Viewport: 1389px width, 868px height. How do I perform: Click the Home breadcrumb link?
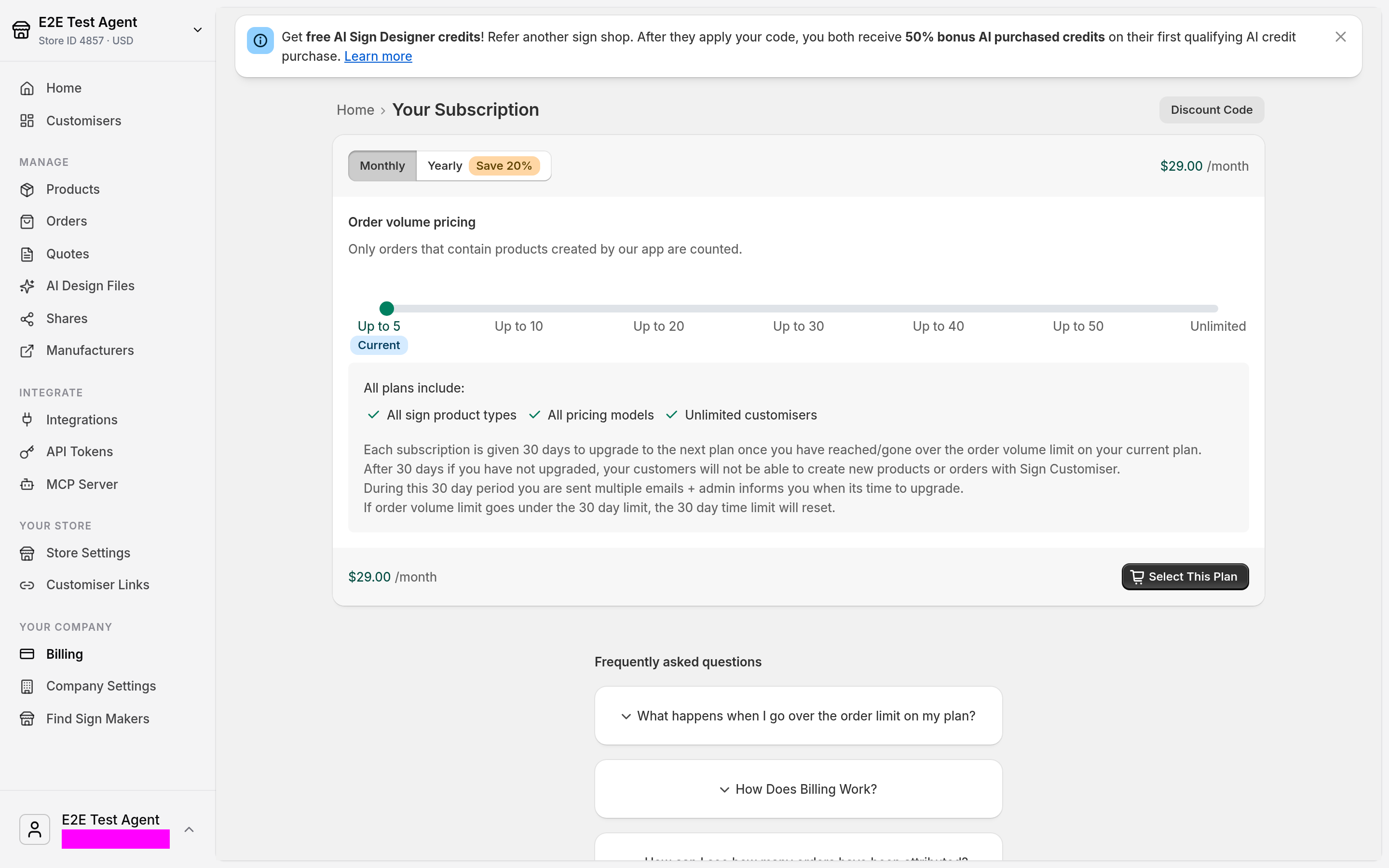(355, 109)
